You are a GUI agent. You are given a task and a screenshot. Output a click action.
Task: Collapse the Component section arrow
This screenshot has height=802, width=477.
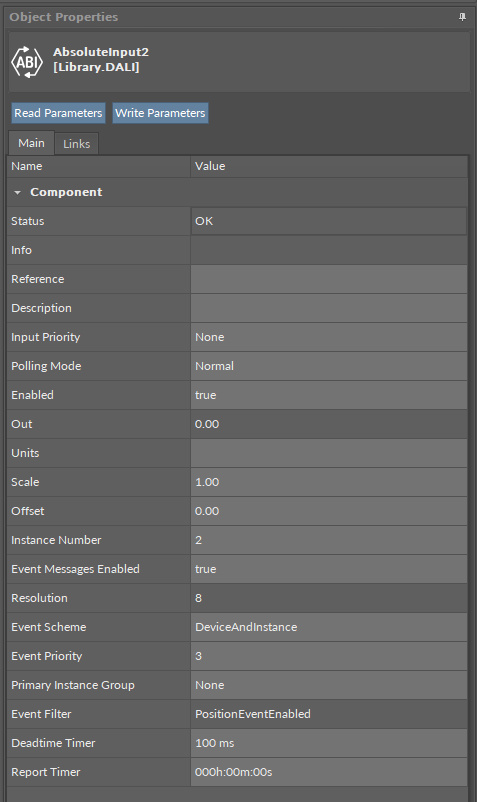tap(17, 192)
